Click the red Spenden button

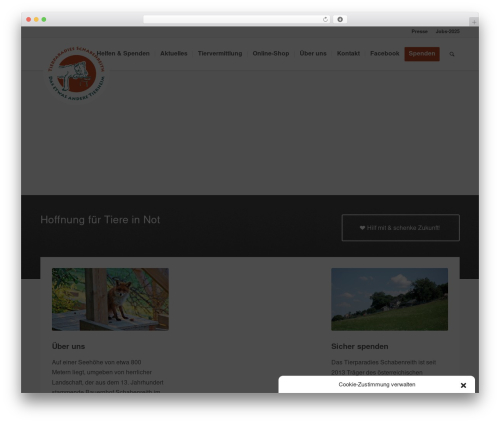click(x=422, y=54)
